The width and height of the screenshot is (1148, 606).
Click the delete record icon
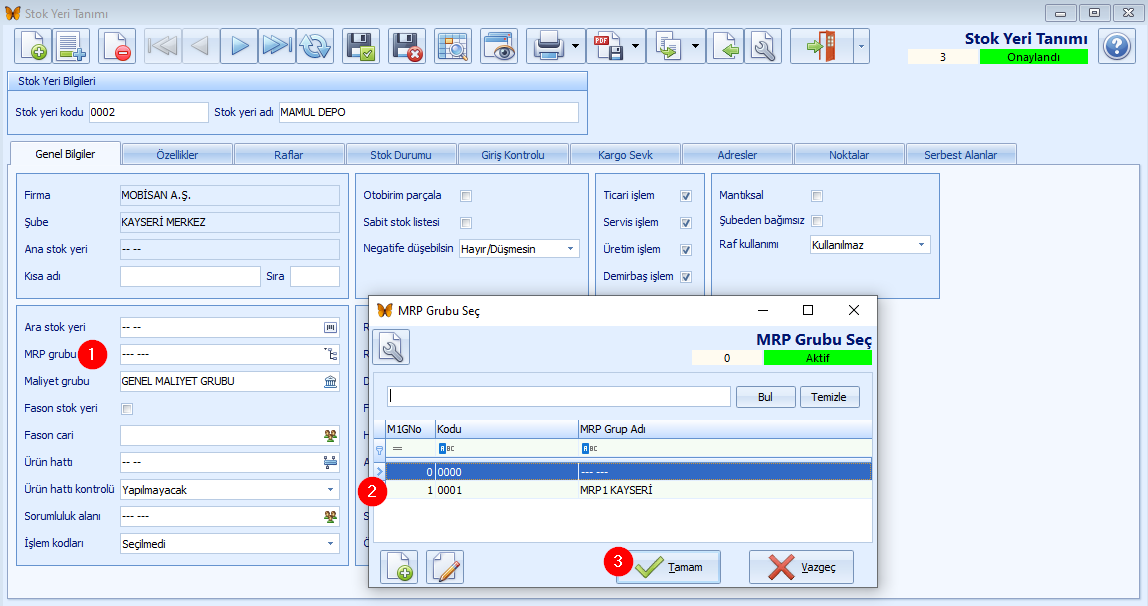116,46
